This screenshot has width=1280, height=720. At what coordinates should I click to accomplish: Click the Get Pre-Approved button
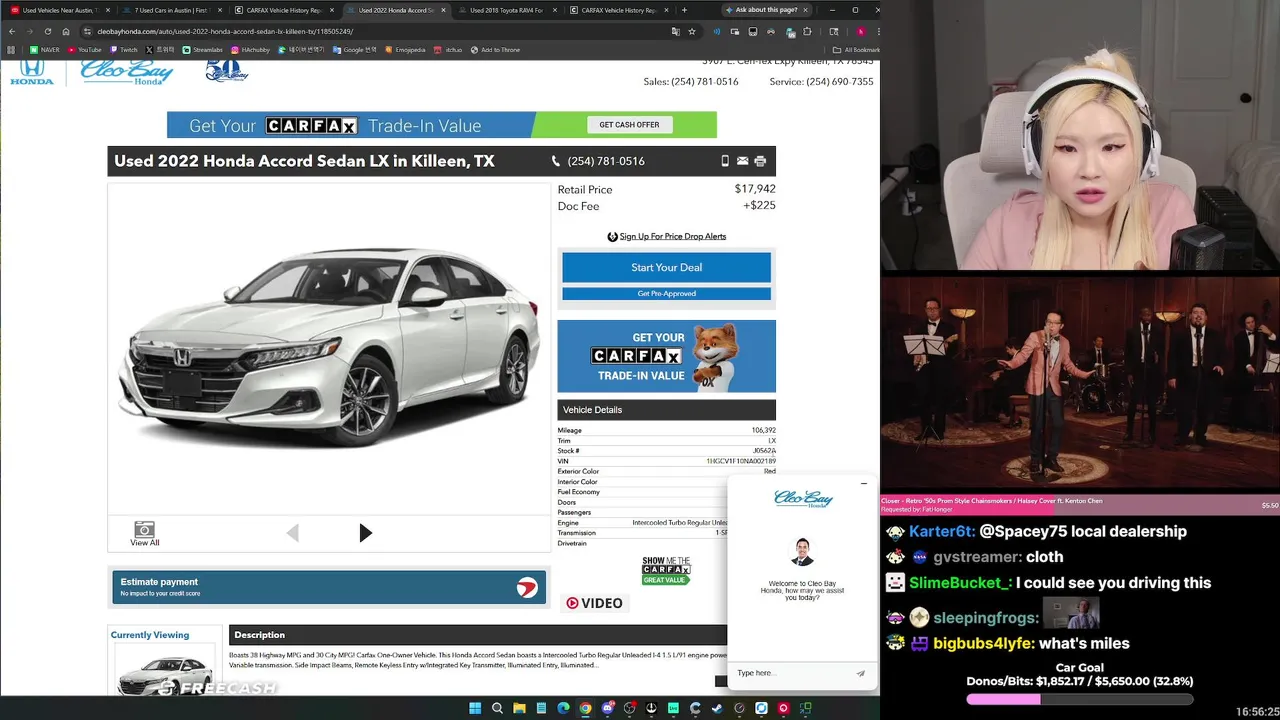click(666, 293)
